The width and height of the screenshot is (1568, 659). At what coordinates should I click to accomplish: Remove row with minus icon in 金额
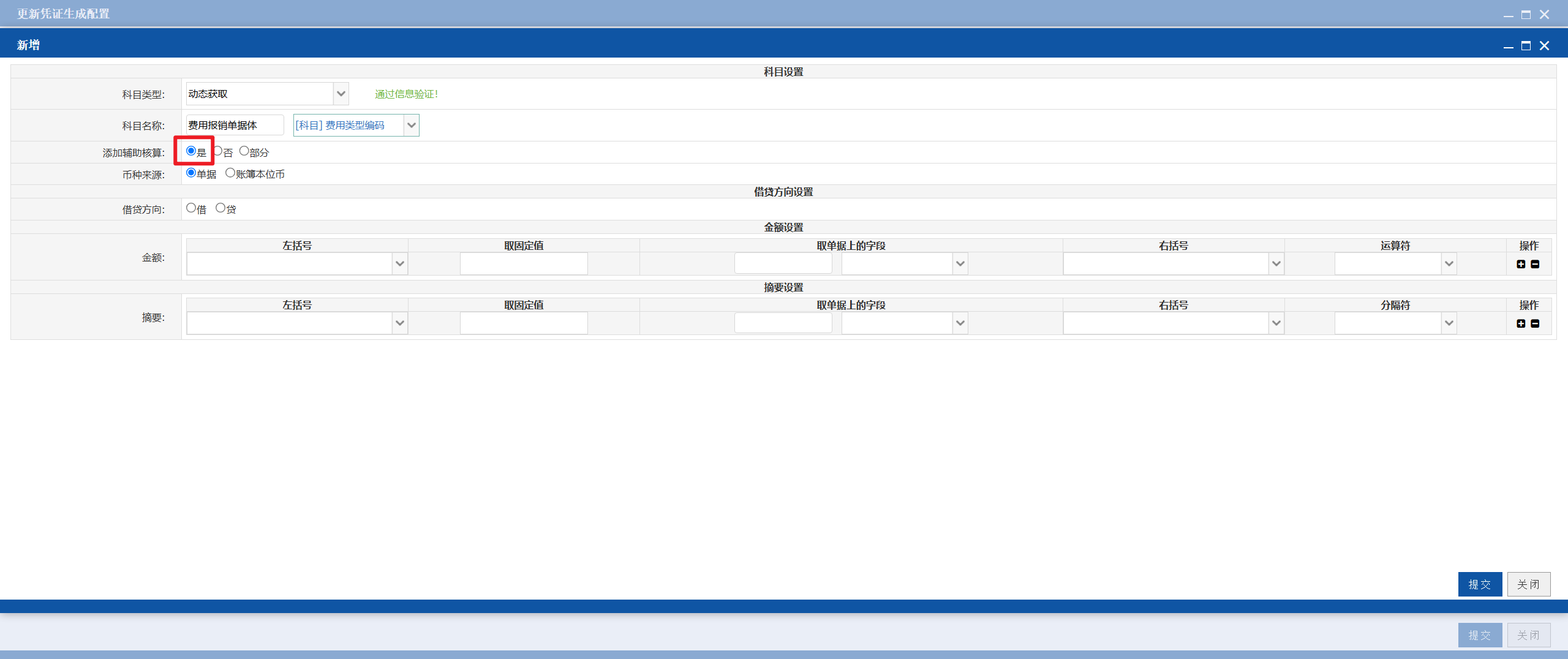click(x=1535, y=264)
